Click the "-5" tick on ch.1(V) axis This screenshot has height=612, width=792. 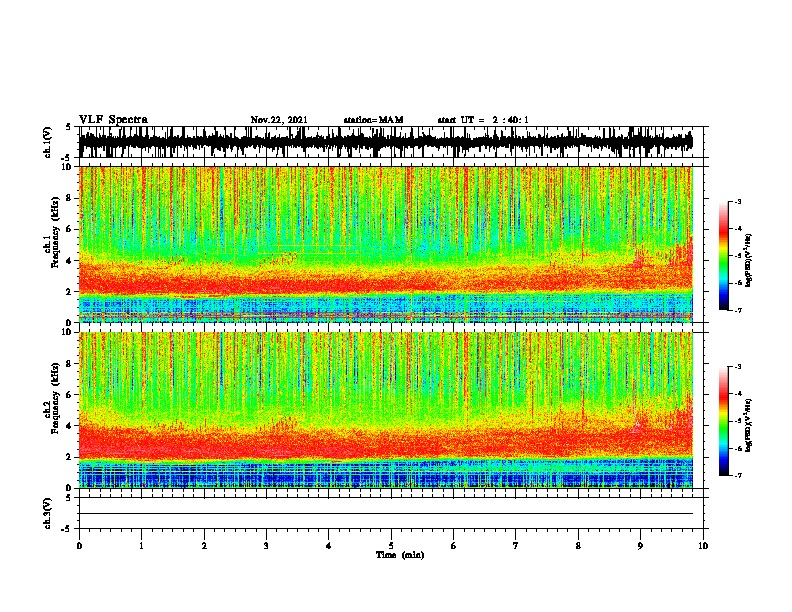pyautogui.click(x=66, y=158)
